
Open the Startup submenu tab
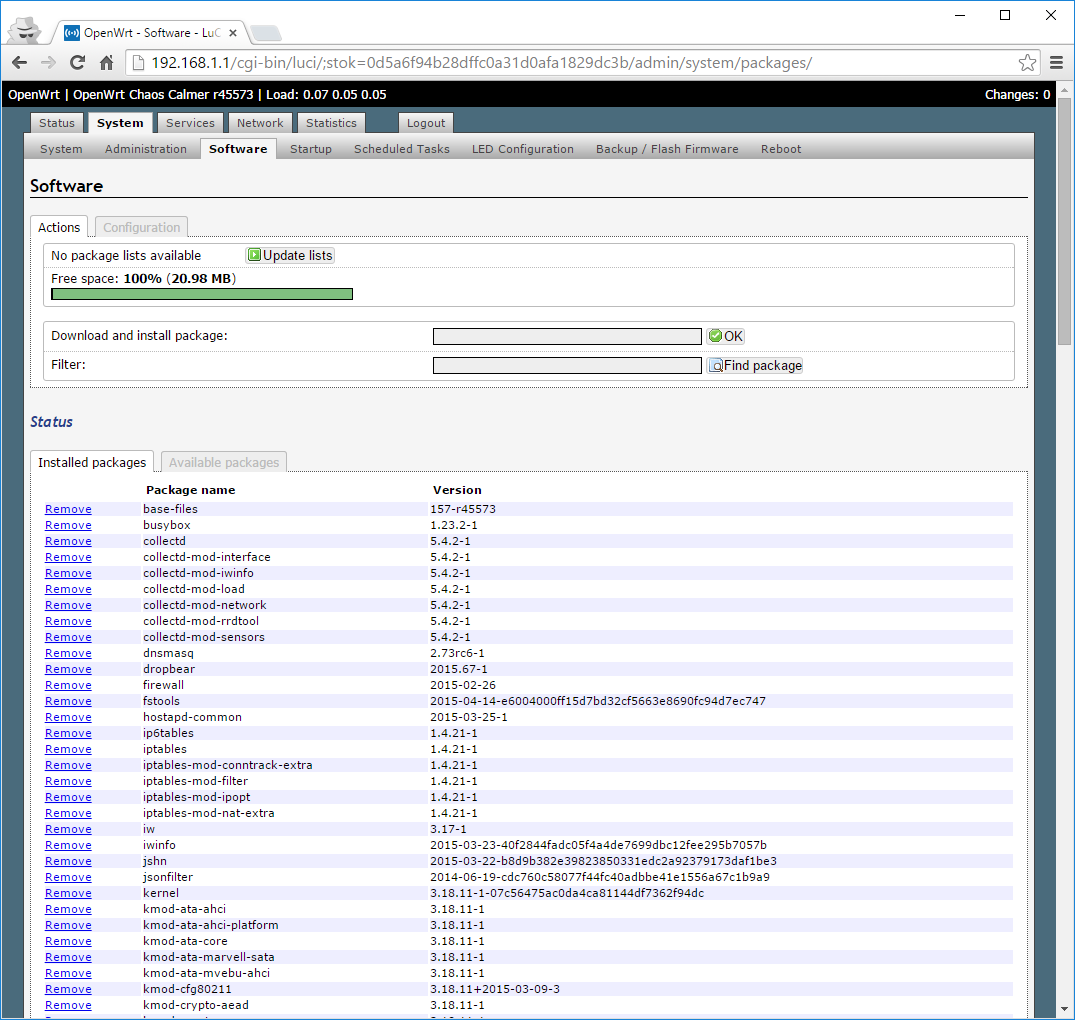[310, 149]
